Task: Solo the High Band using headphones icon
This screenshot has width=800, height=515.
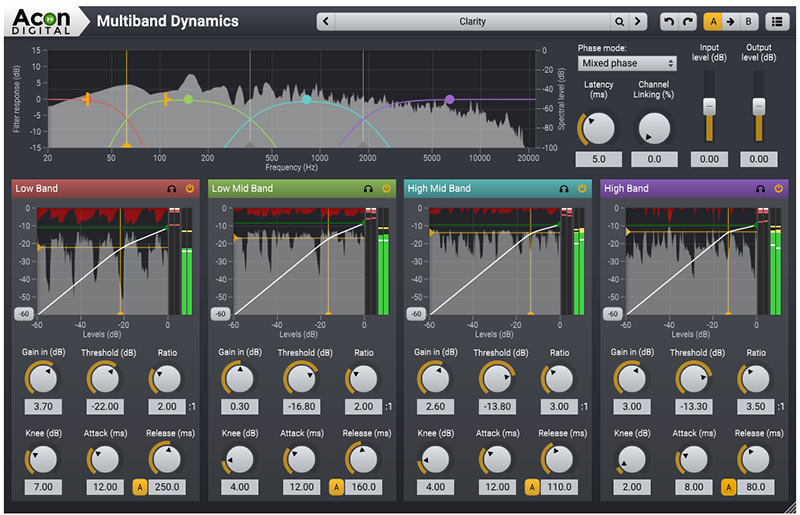Action: (x=760, y=187)
